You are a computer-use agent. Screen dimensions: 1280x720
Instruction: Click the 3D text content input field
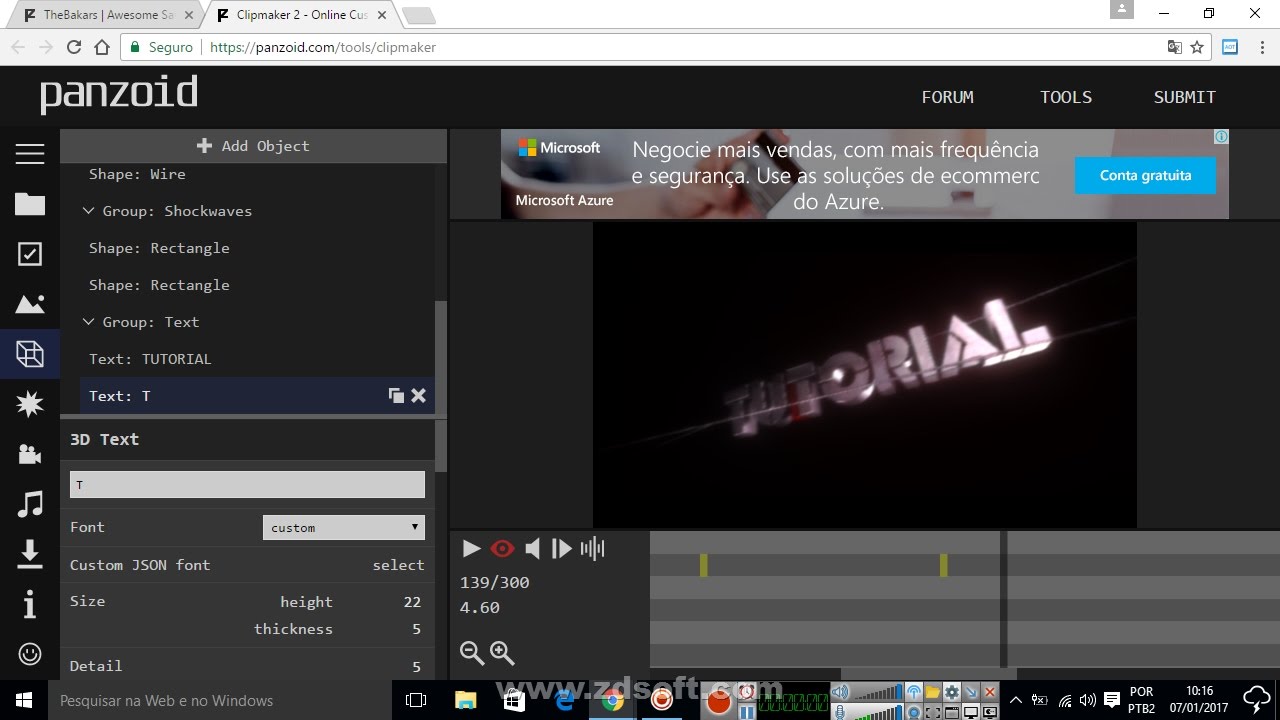point(247,485)
